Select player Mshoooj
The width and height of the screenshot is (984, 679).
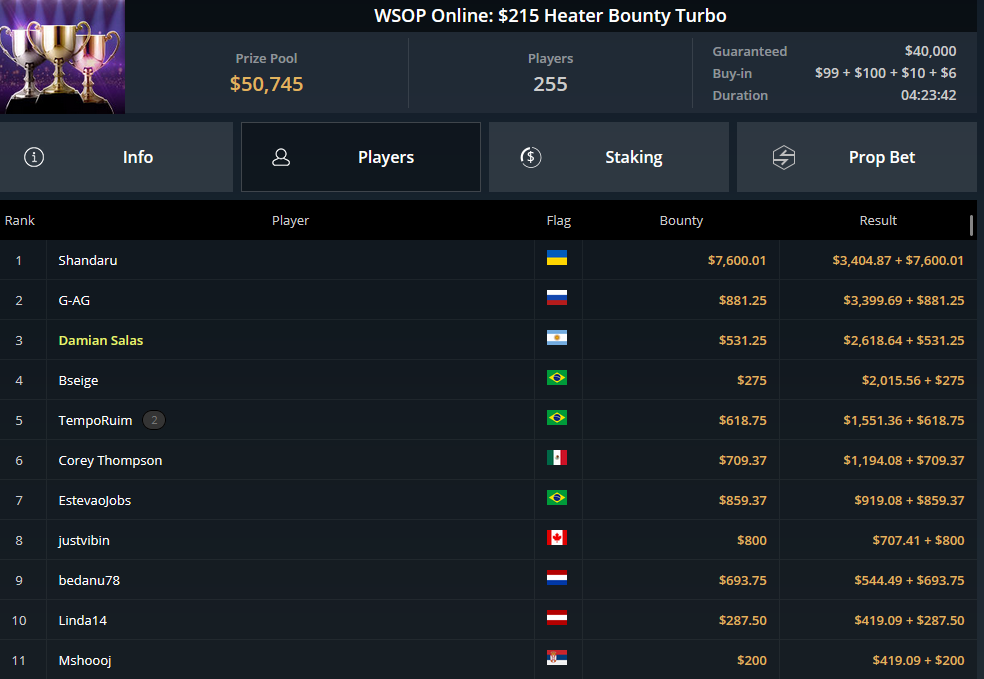click(85, 661)
